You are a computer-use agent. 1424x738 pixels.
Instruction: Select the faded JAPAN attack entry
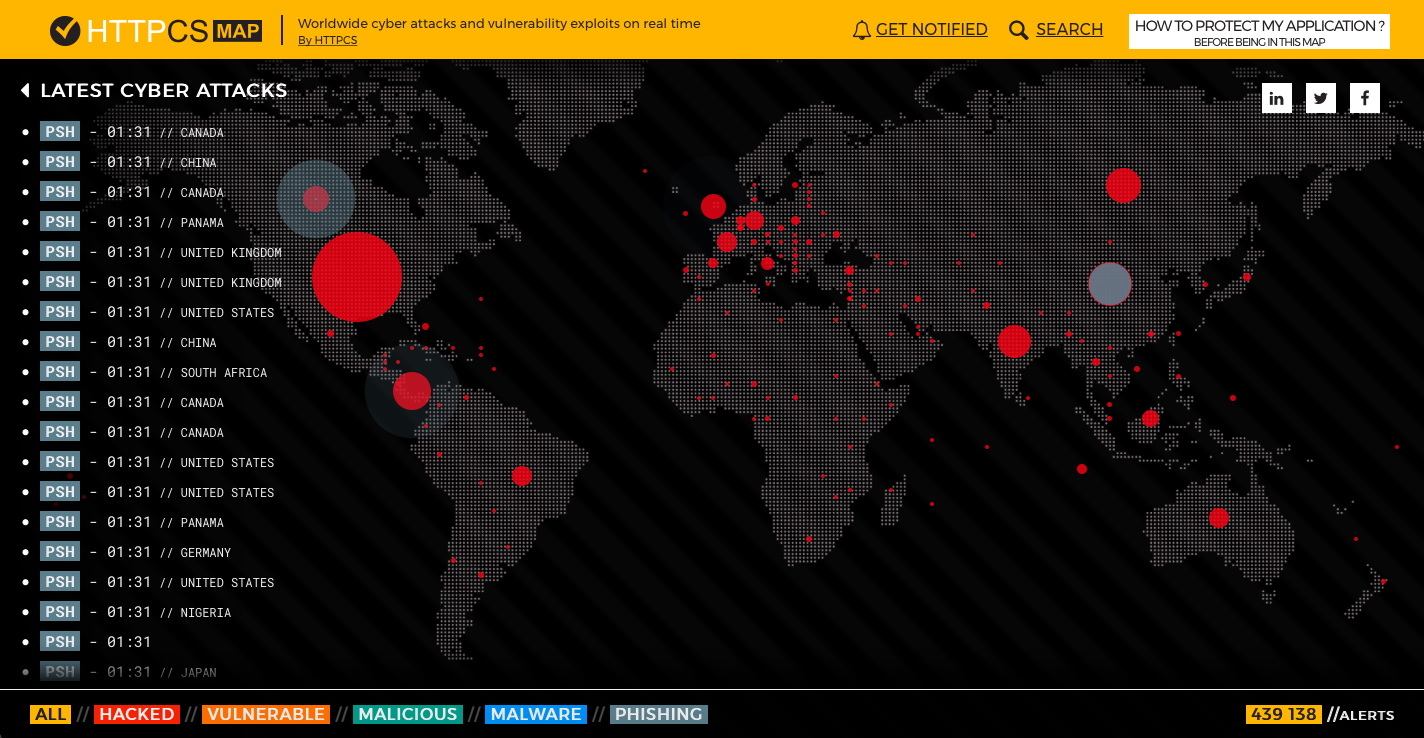[x=130, y=672]
